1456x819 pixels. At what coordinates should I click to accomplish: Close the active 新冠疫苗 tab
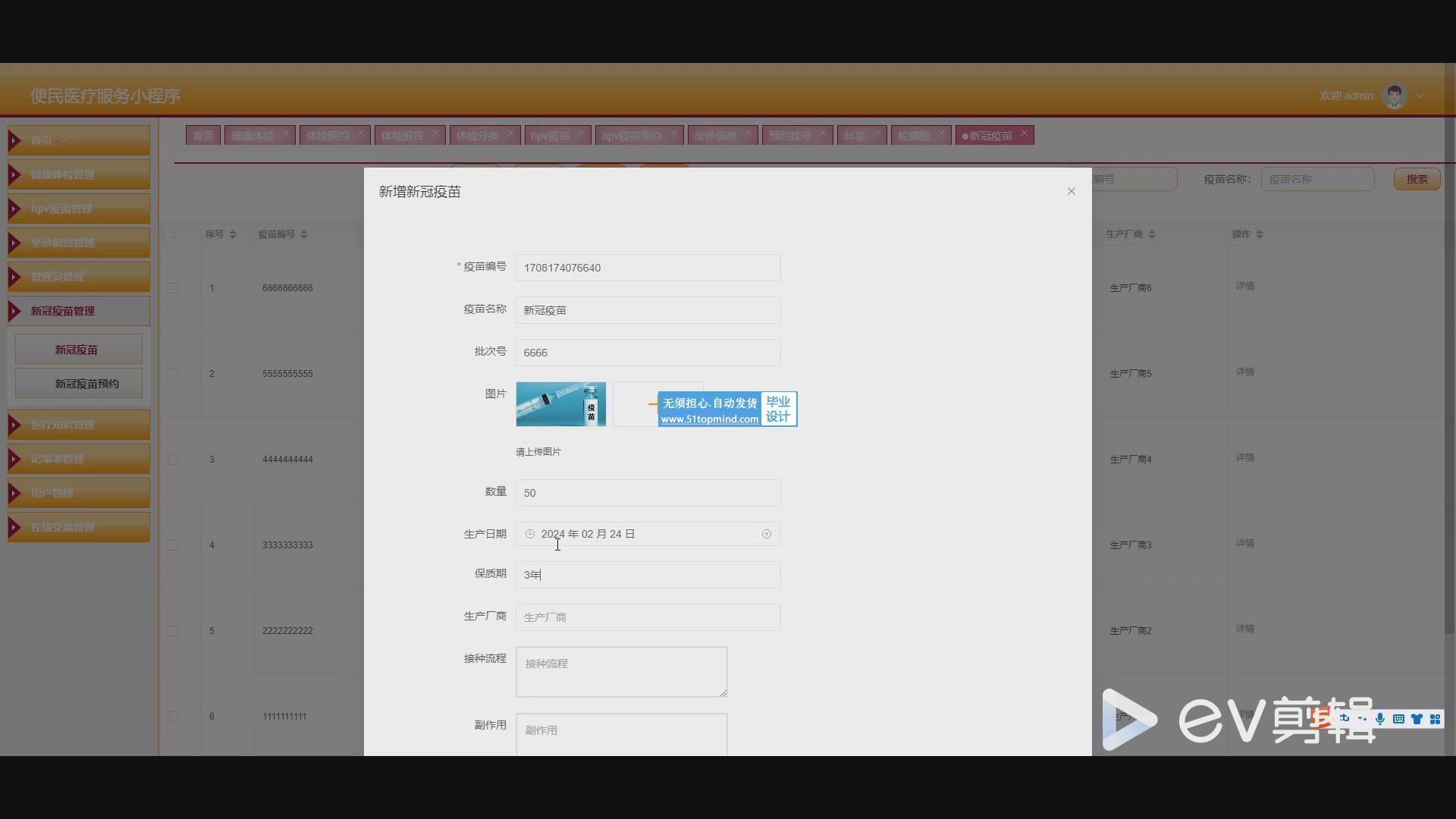tap(1025, 133)
